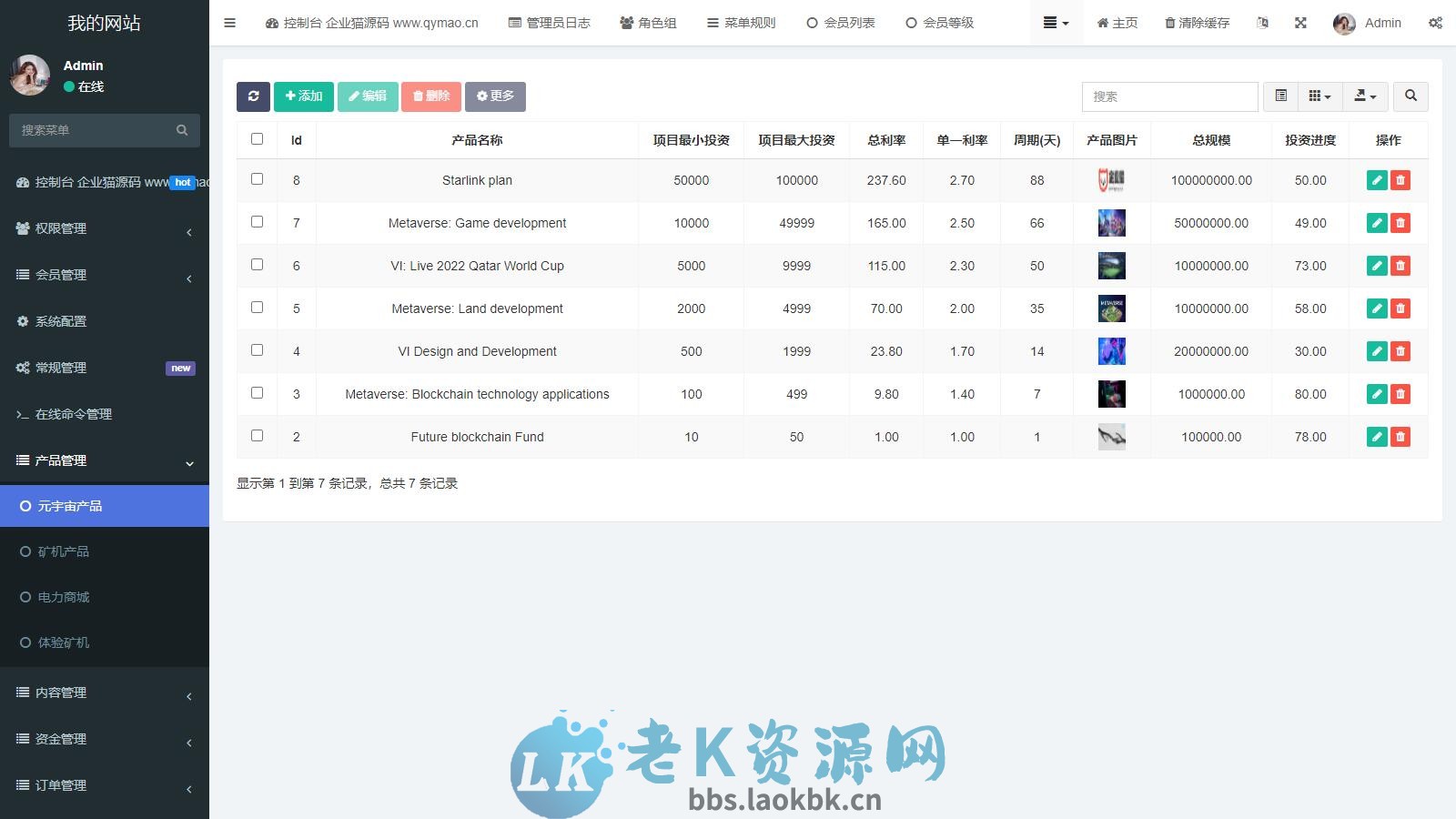Image resolution: width=1456 pixels, height=819 pixels.
Task: Click the product image thumbnail for Starlink plan
Action: [1111, 180]
